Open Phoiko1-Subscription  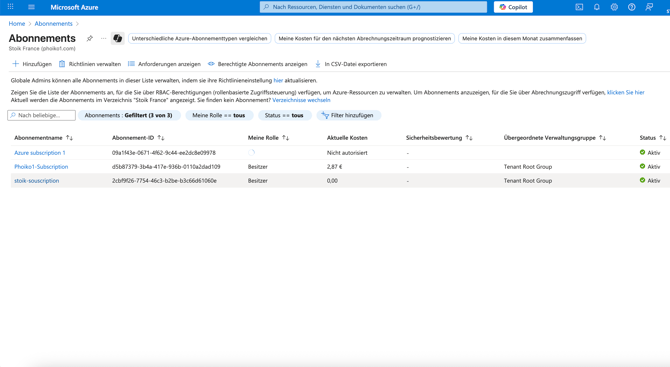coord(41,167)
